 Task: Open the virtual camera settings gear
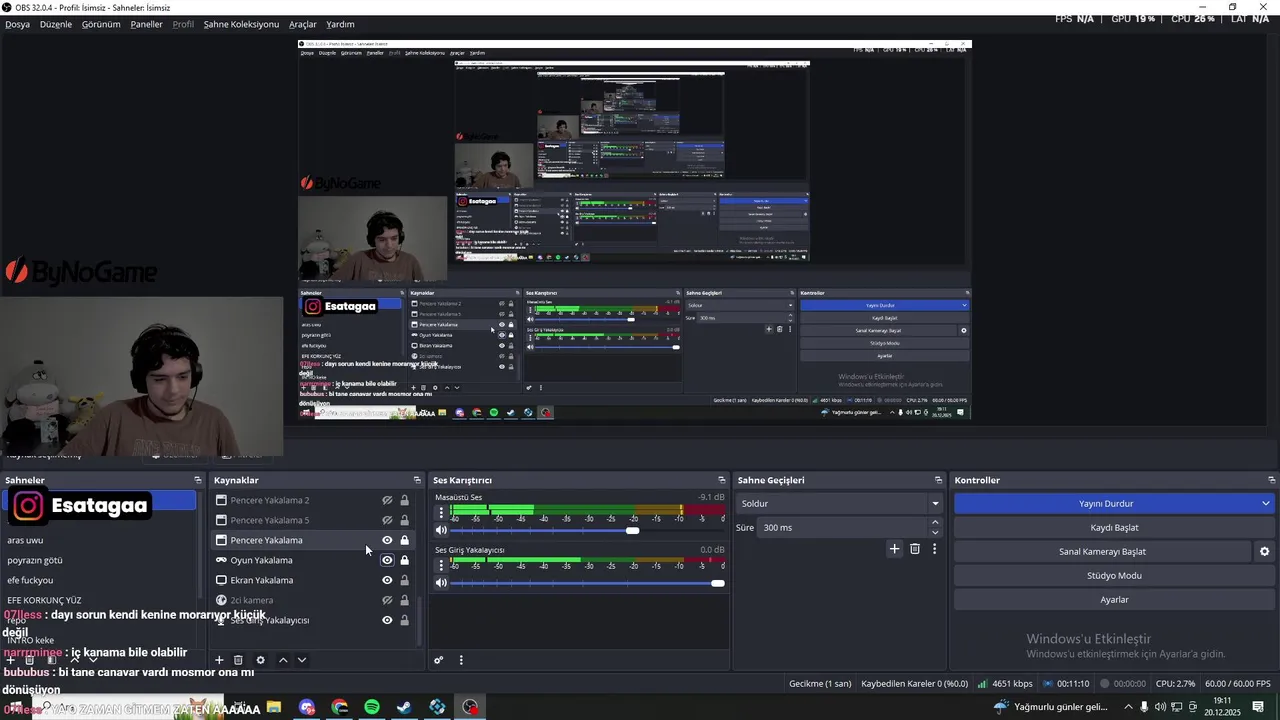point(1264,552)
